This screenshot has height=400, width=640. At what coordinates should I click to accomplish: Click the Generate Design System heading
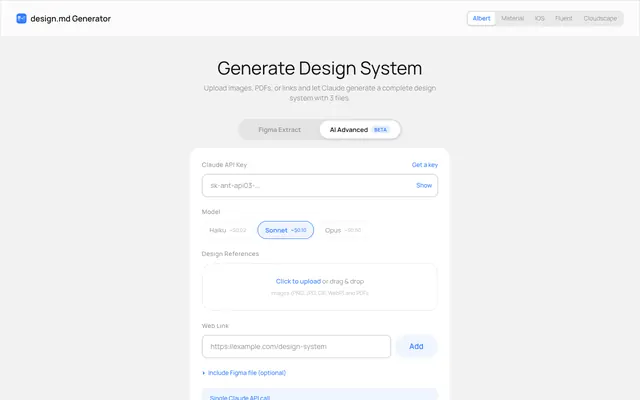[320, 68]
